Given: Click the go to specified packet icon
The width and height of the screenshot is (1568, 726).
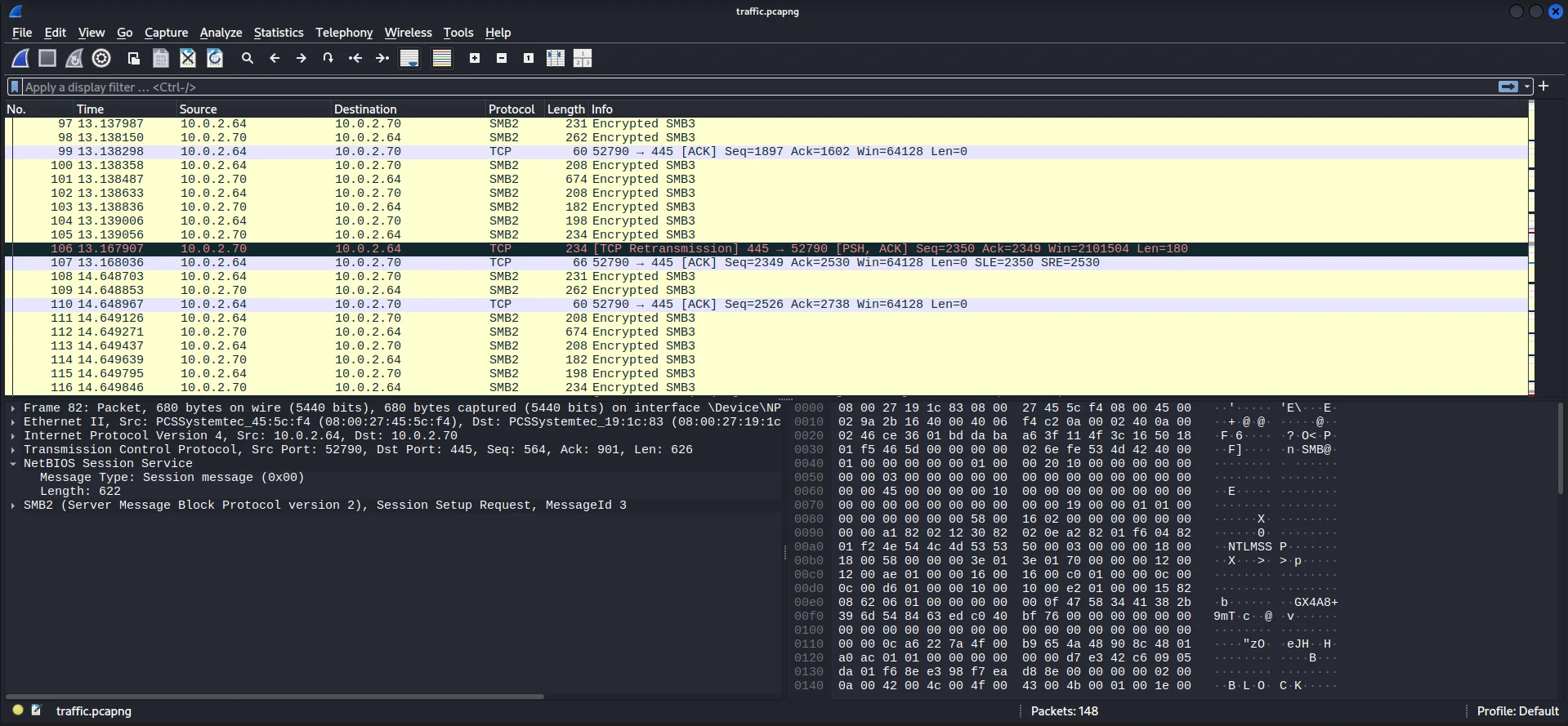Looking at the screenshot, I should coord(328,58).
